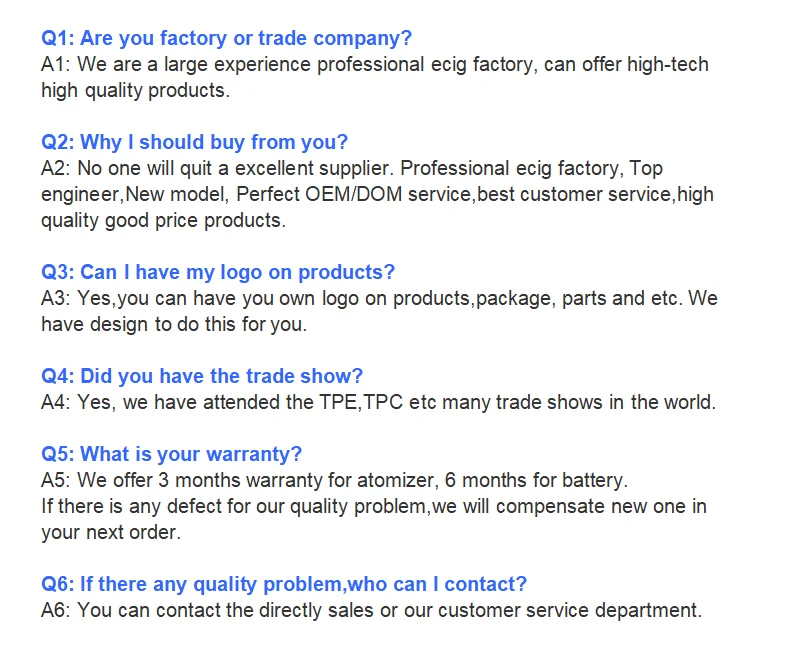Click the 'have design to do this for you.' line
798x657 pixels.
click(x=174, y=324)
